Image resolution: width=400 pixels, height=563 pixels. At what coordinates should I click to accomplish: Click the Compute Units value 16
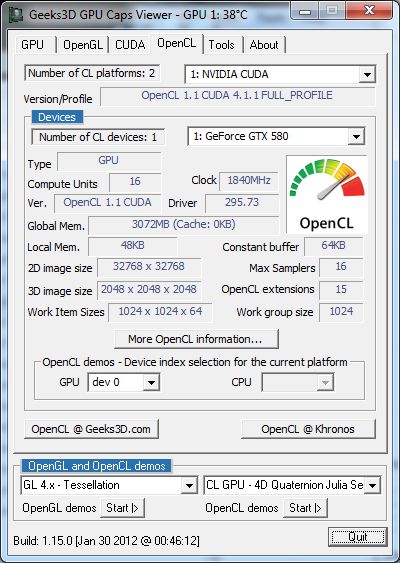point(135,182)
